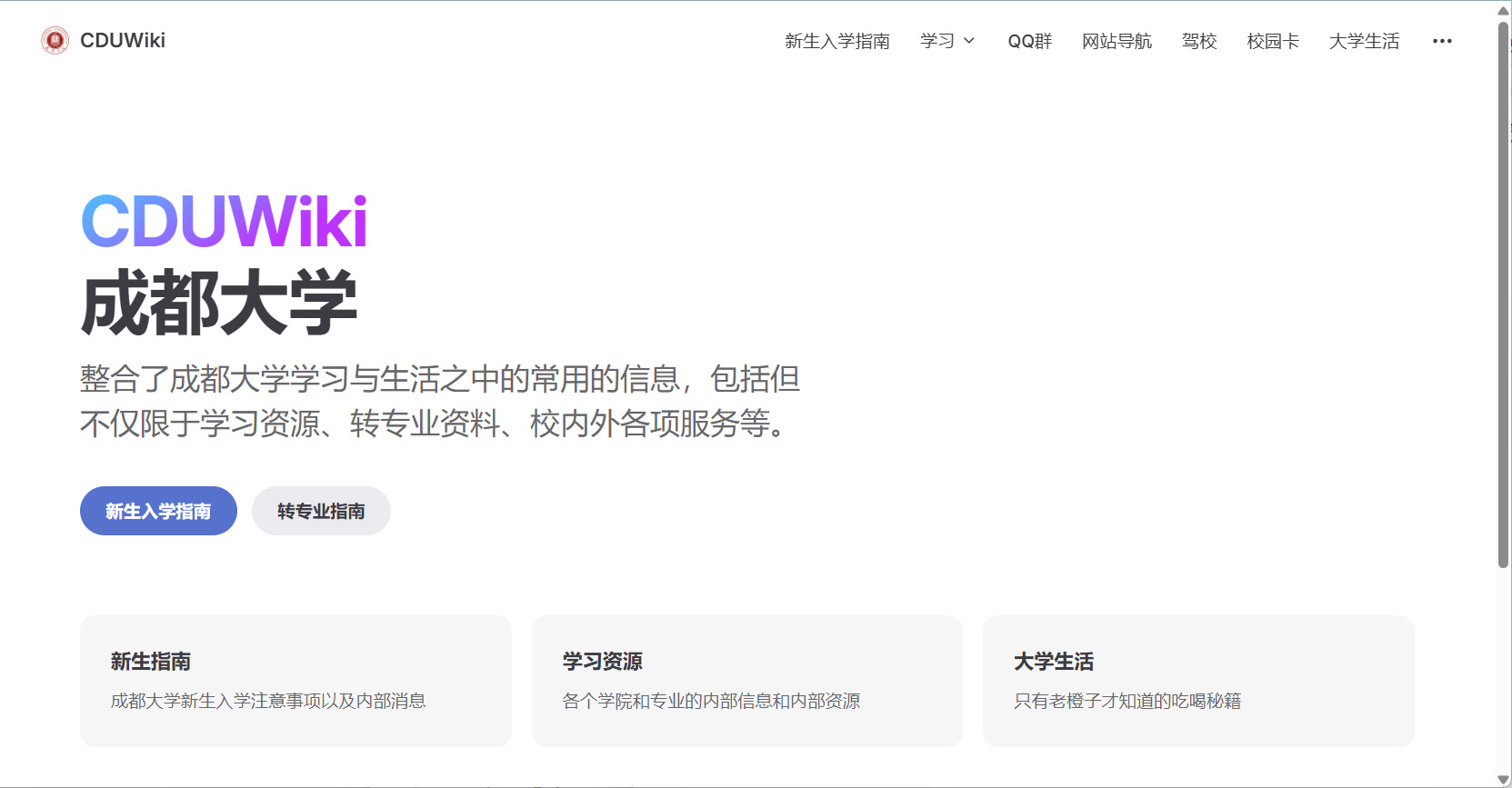This screenshot has width=1512, height=788.
Task: Click the CDUWiki gradient hero heading
Action: tap(225, 222)
